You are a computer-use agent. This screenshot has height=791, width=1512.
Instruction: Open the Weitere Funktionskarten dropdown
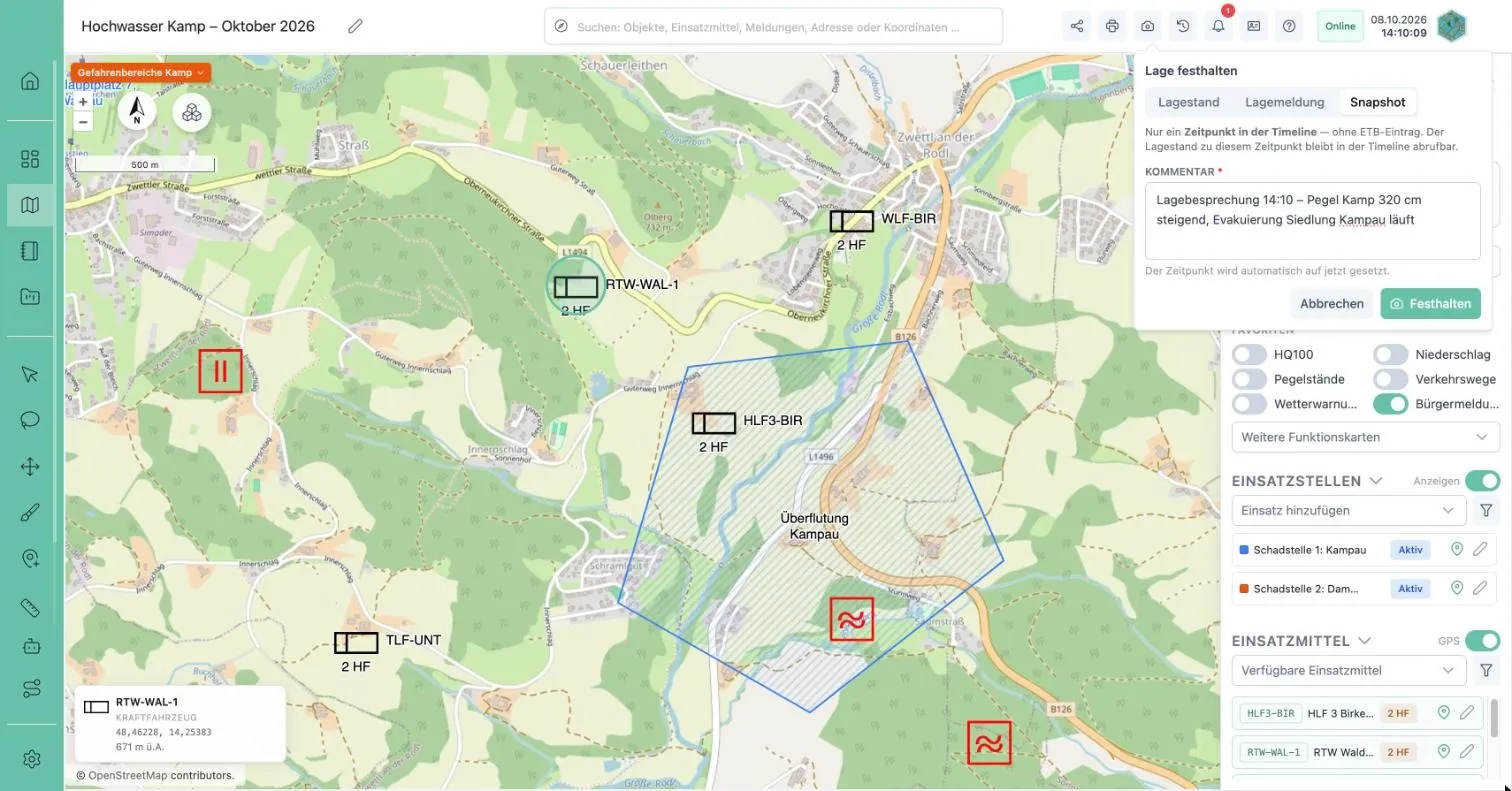1365,437
